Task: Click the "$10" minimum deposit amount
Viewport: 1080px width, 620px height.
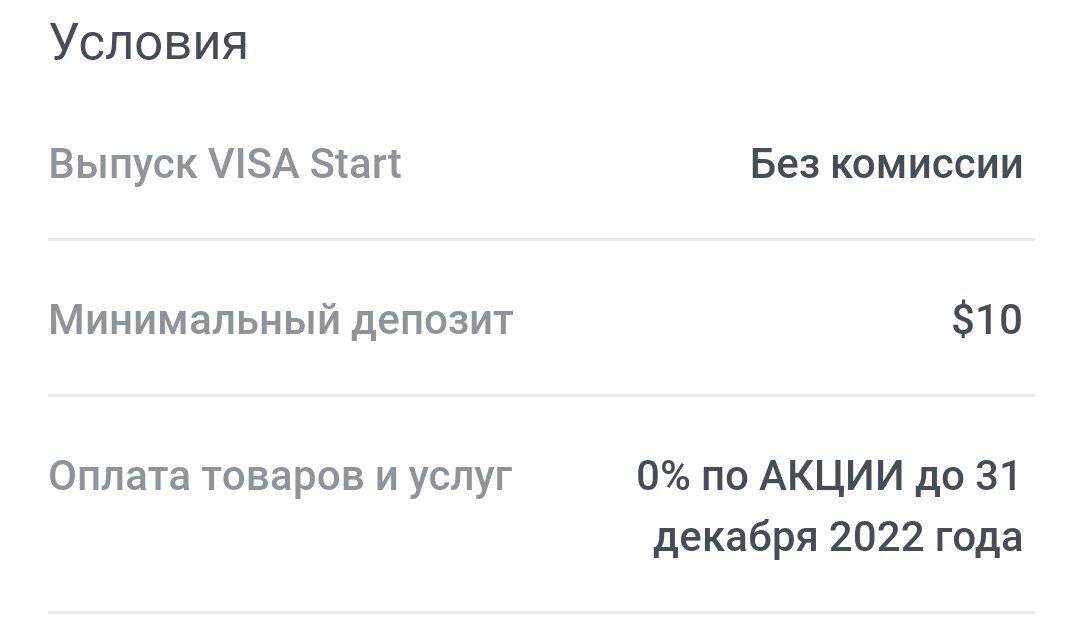Action: pos(987,321)
